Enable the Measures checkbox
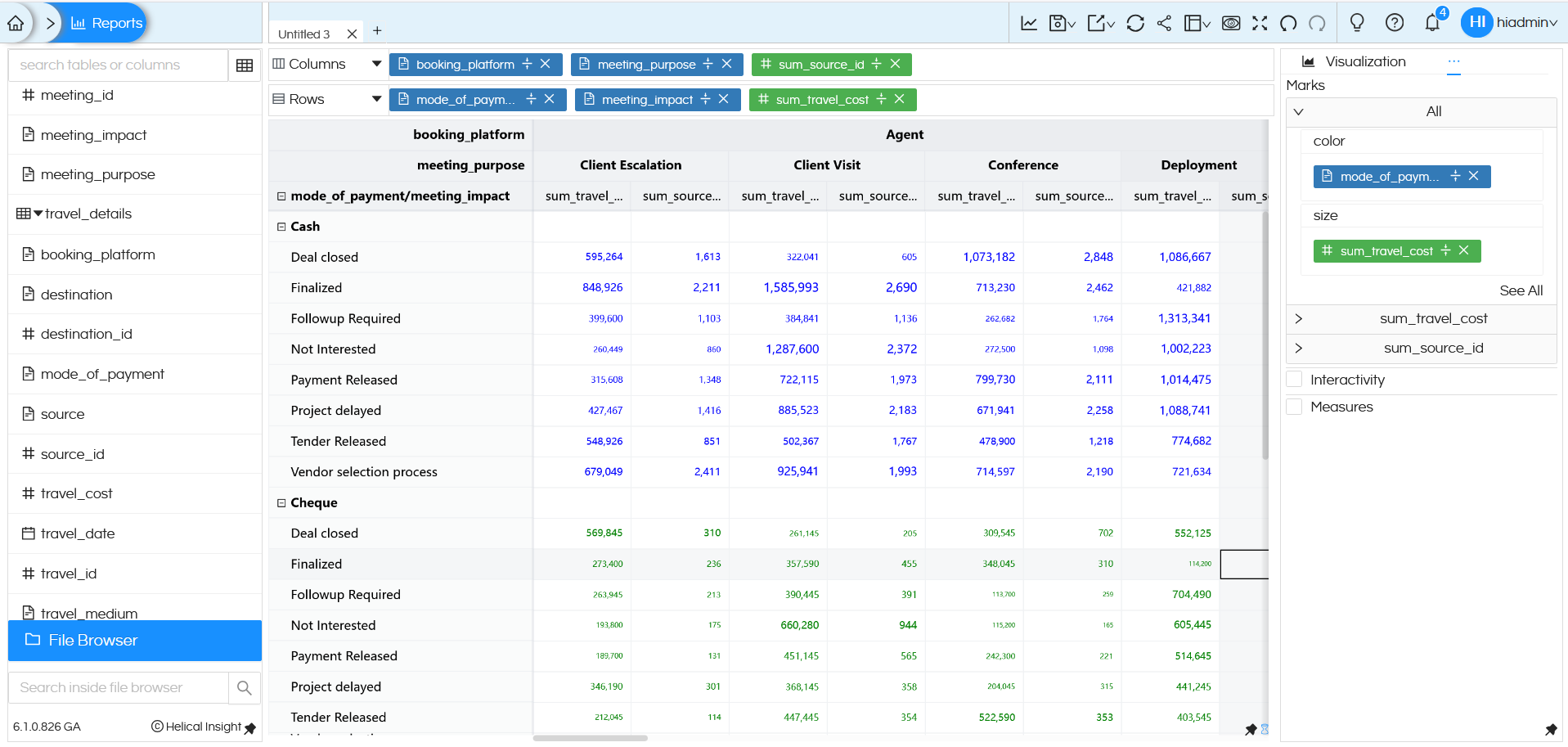The width and height of the screenshot is (1568, 747). [1295, 406]
